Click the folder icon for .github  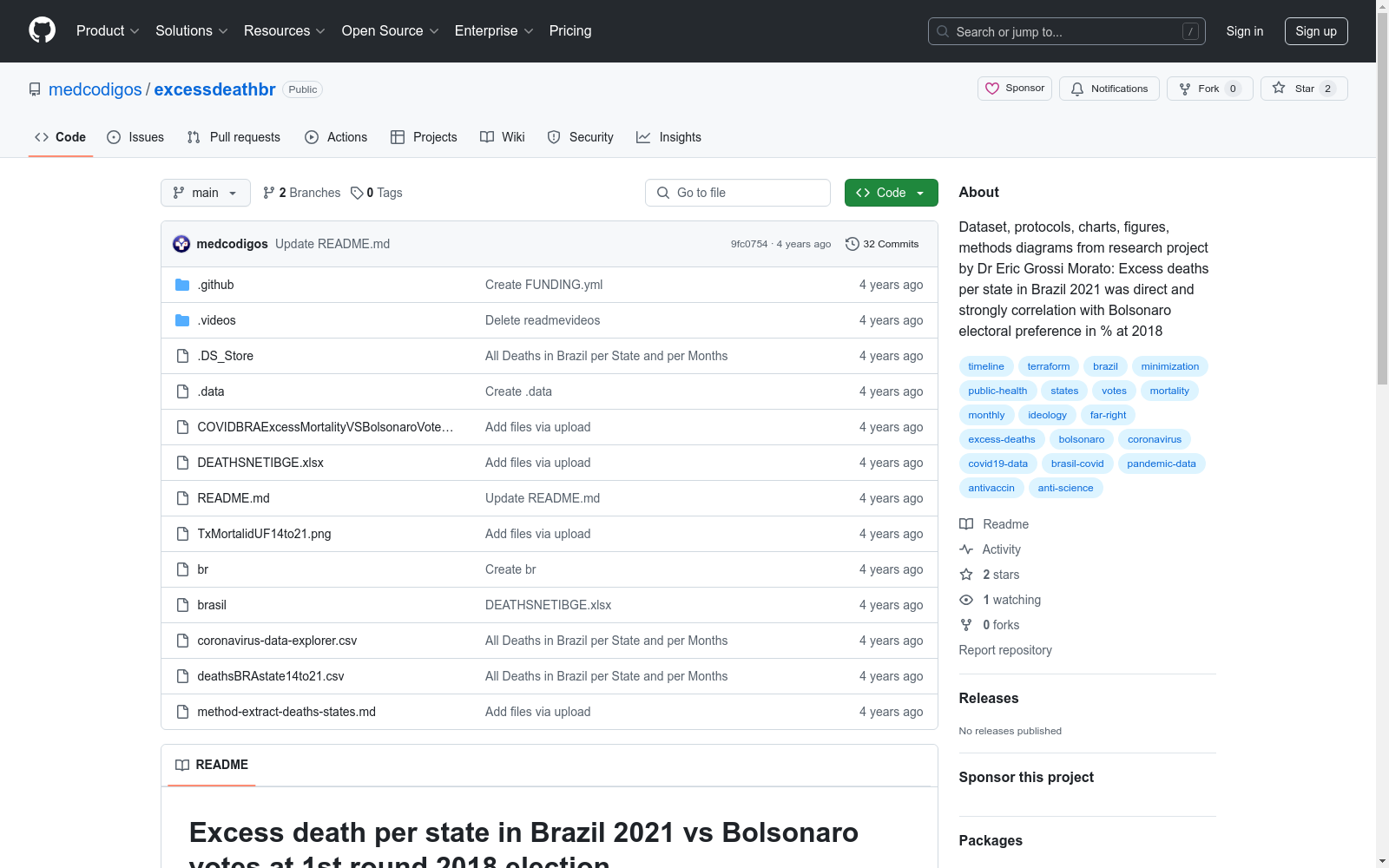[182, 285]
